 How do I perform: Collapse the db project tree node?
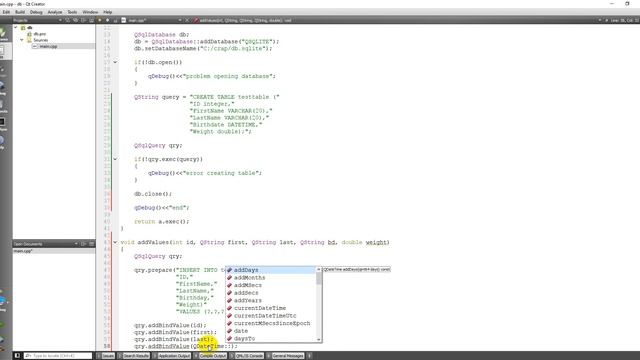(16, 28)
